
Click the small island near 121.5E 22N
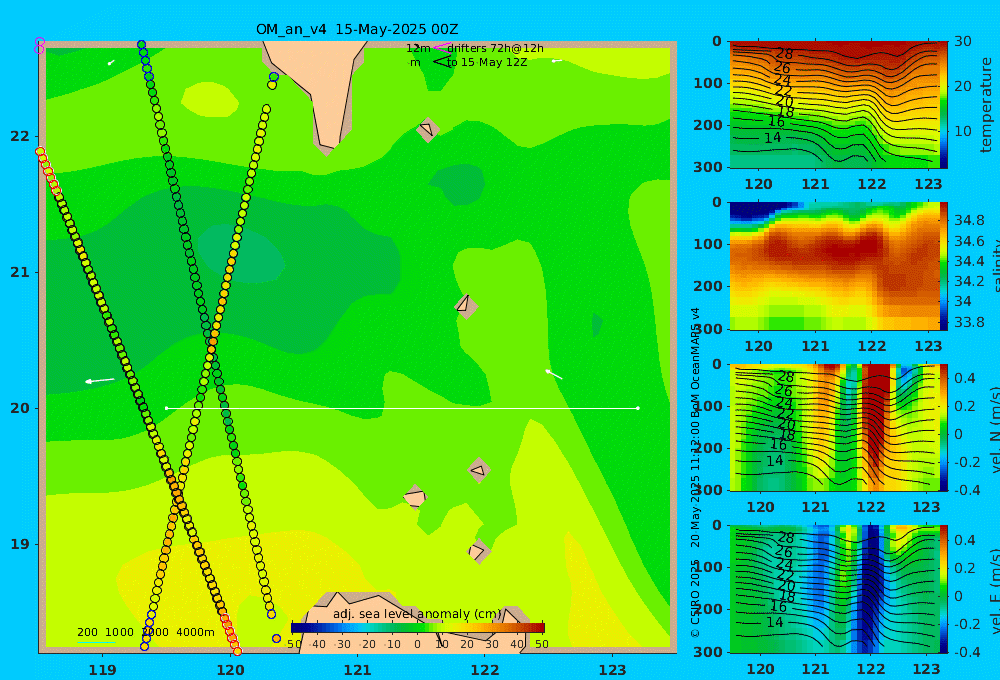coord(428,129)
